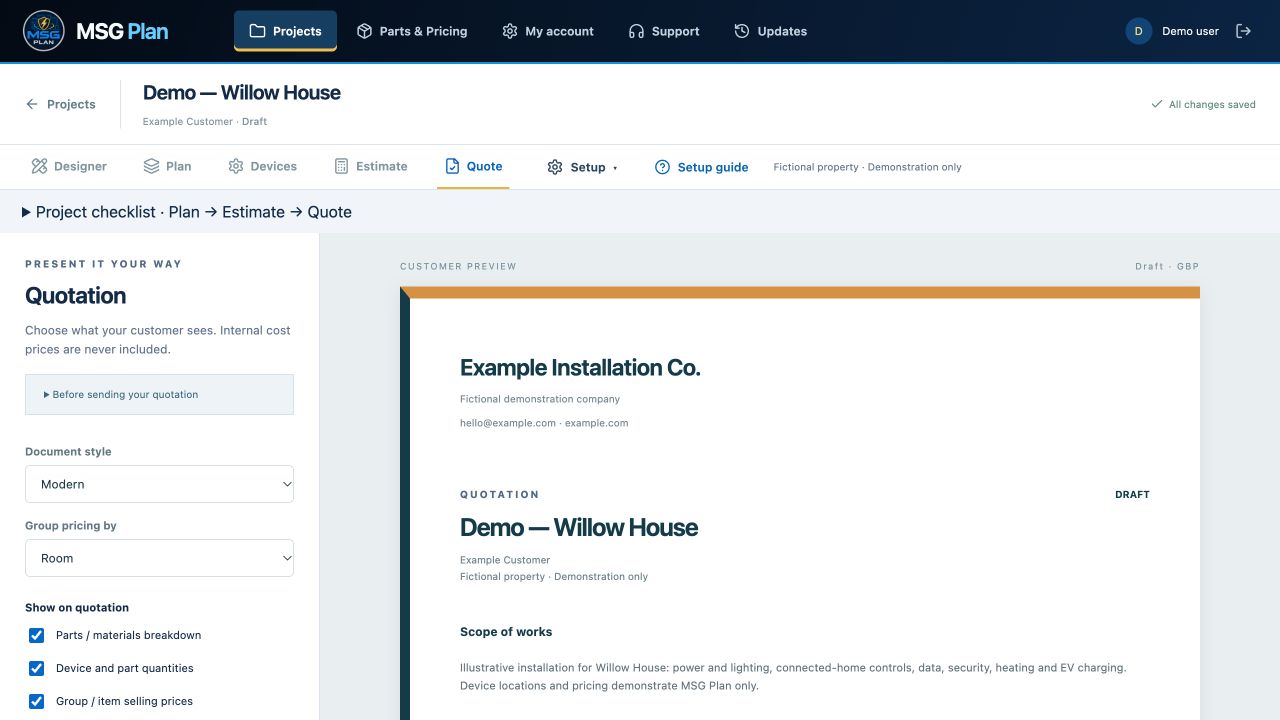Click the Estimate tab's calculator icon

tap(341, 166)
